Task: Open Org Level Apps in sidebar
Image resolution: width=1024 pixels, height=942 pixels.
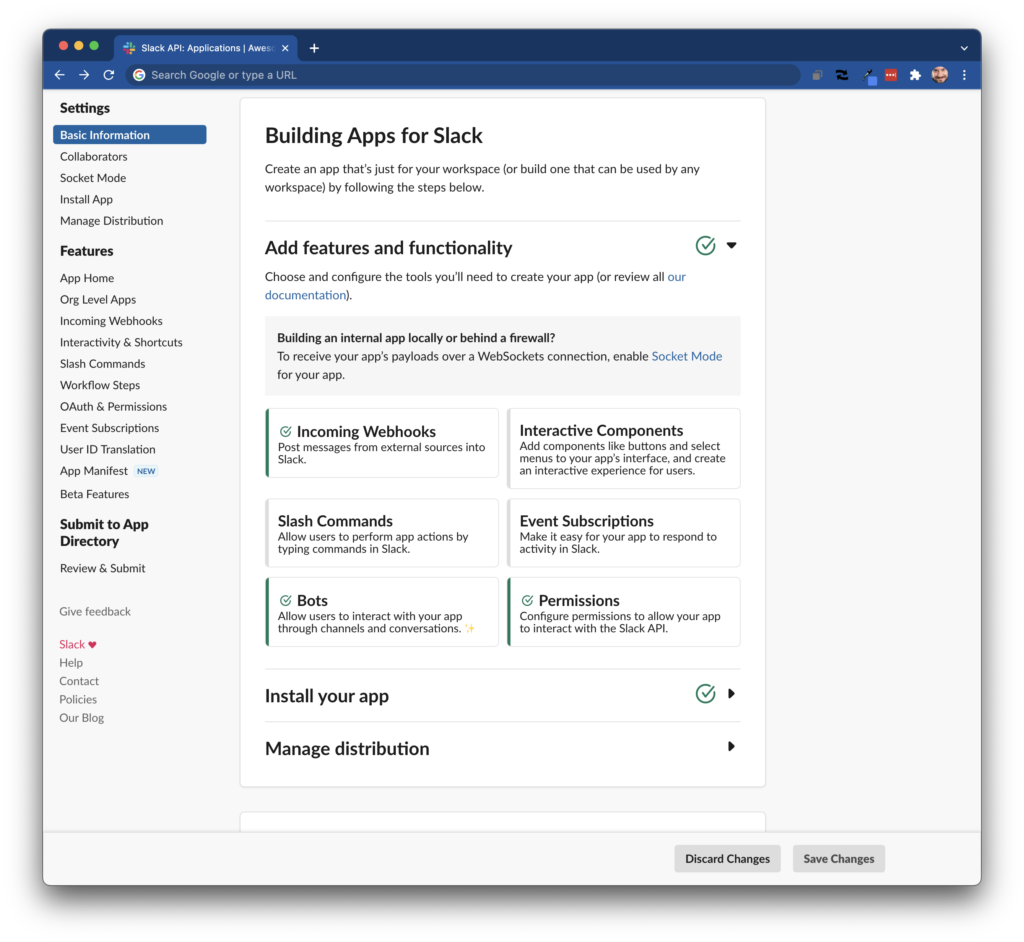Action: point(98,300)
